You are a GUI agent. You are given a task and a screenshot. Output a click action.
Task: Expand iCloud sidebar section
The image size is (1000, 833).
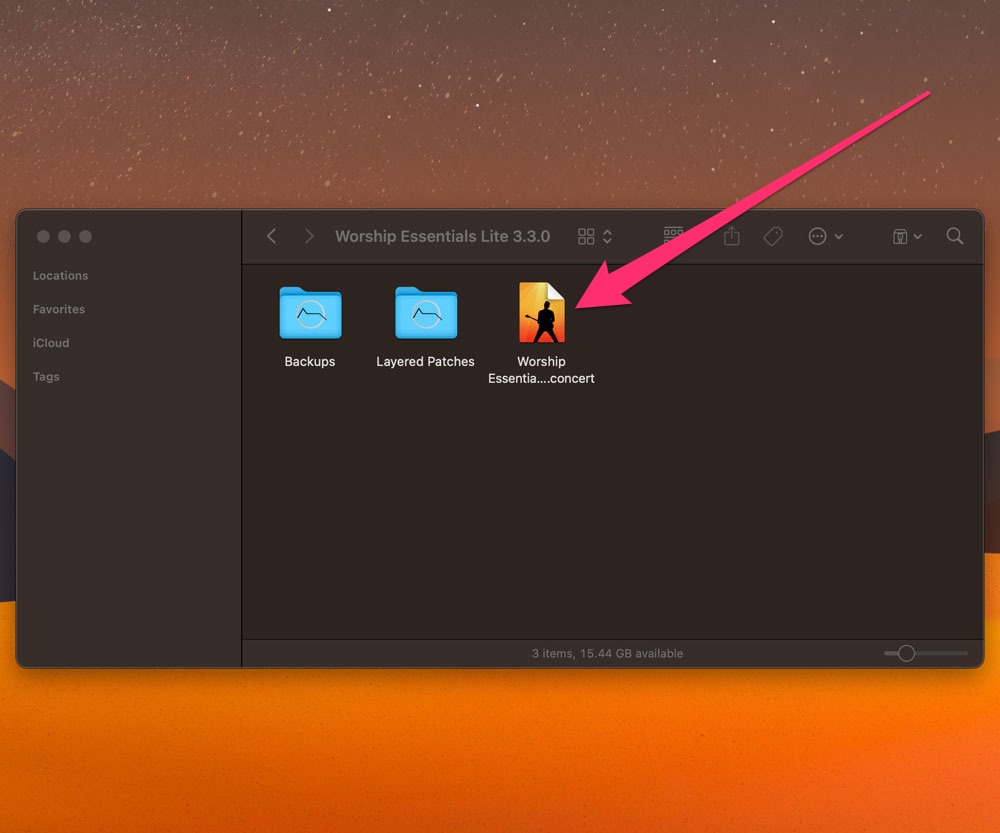tap(51, 343)
